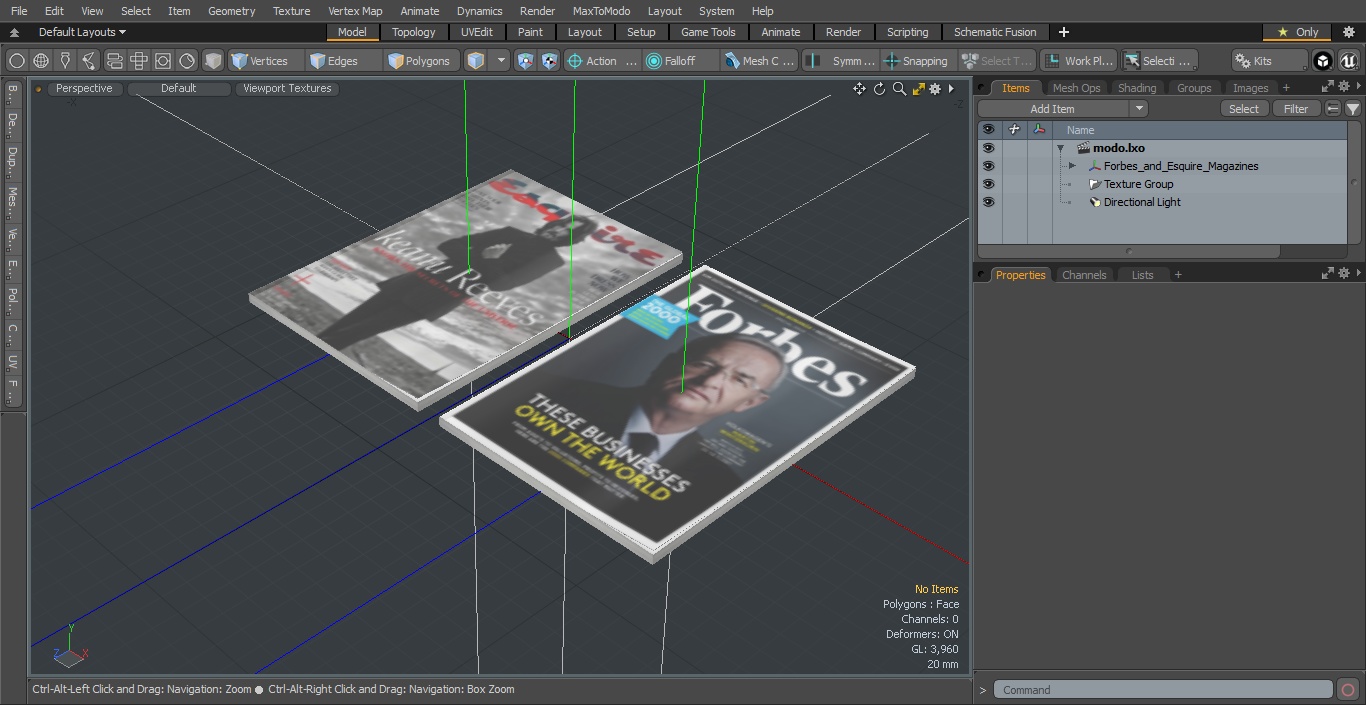Open the Add Item dropdown arrow
This screenshot has height=705, width=1366.
coord(1138,109)
